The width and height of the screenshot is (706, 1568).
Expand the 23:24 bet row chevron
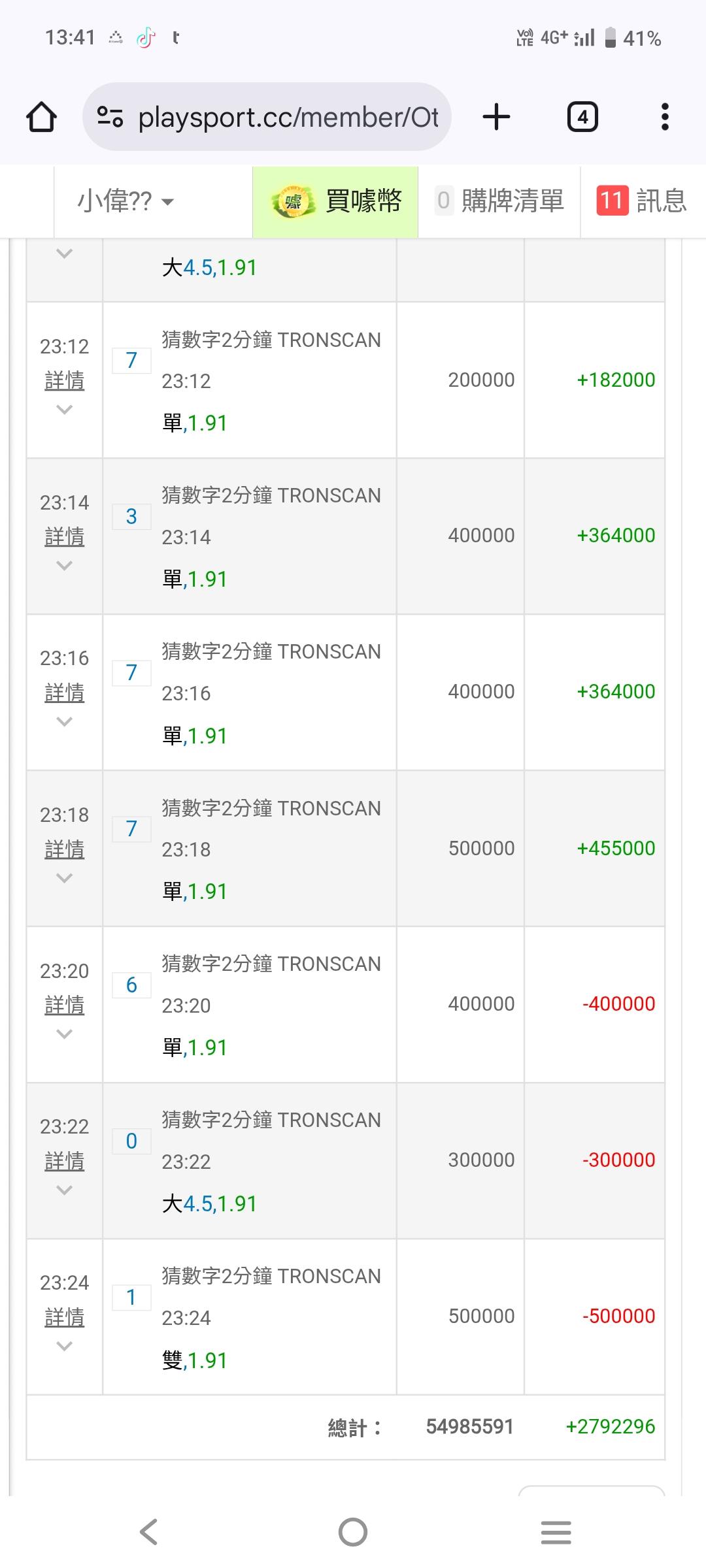click(x=64, y=1346)
